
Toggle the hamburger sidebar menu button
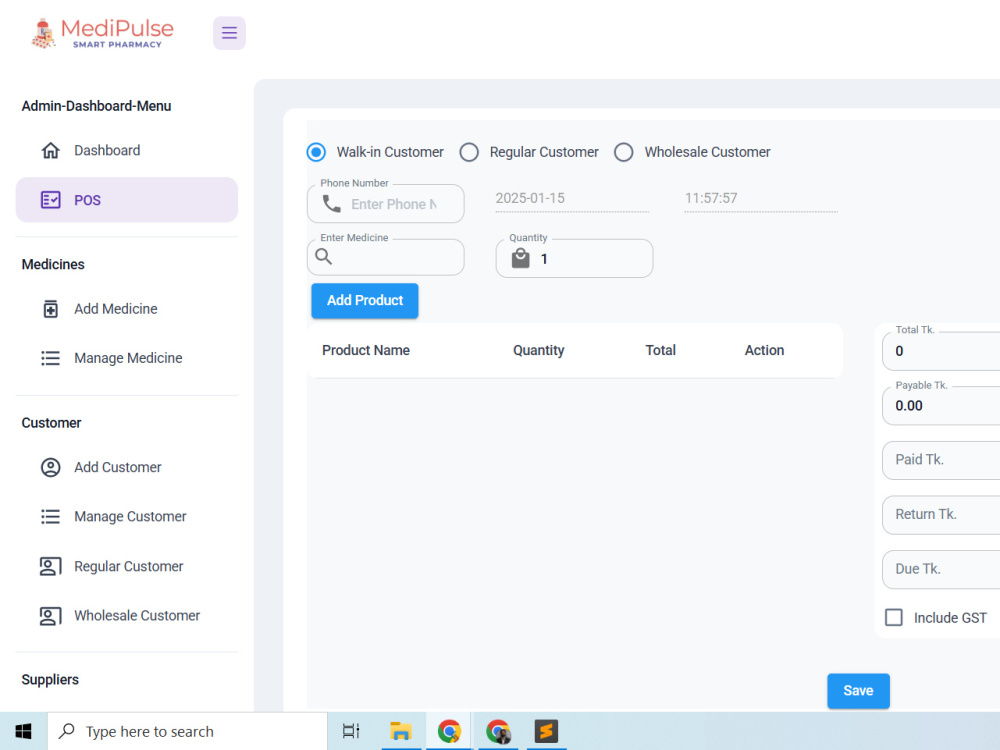click(x=229, y=33)
